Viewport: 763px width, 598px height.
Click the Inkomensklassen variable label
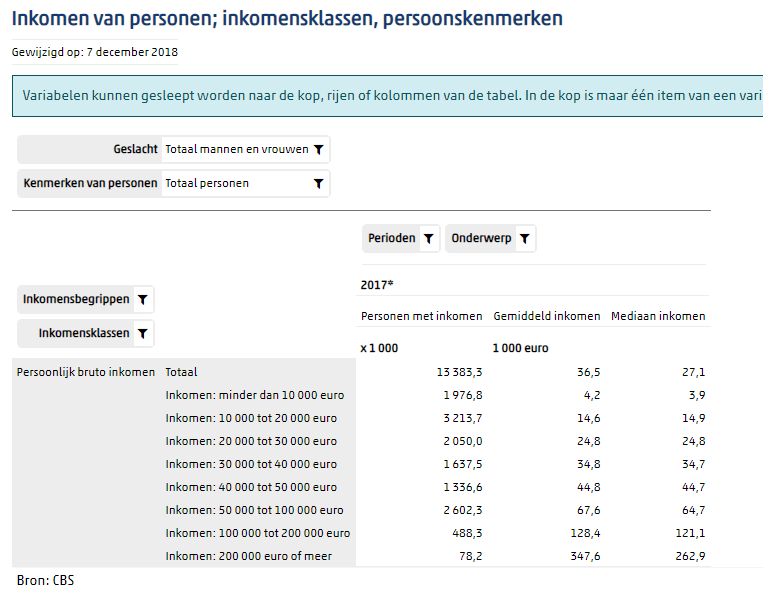coord(84,333)
